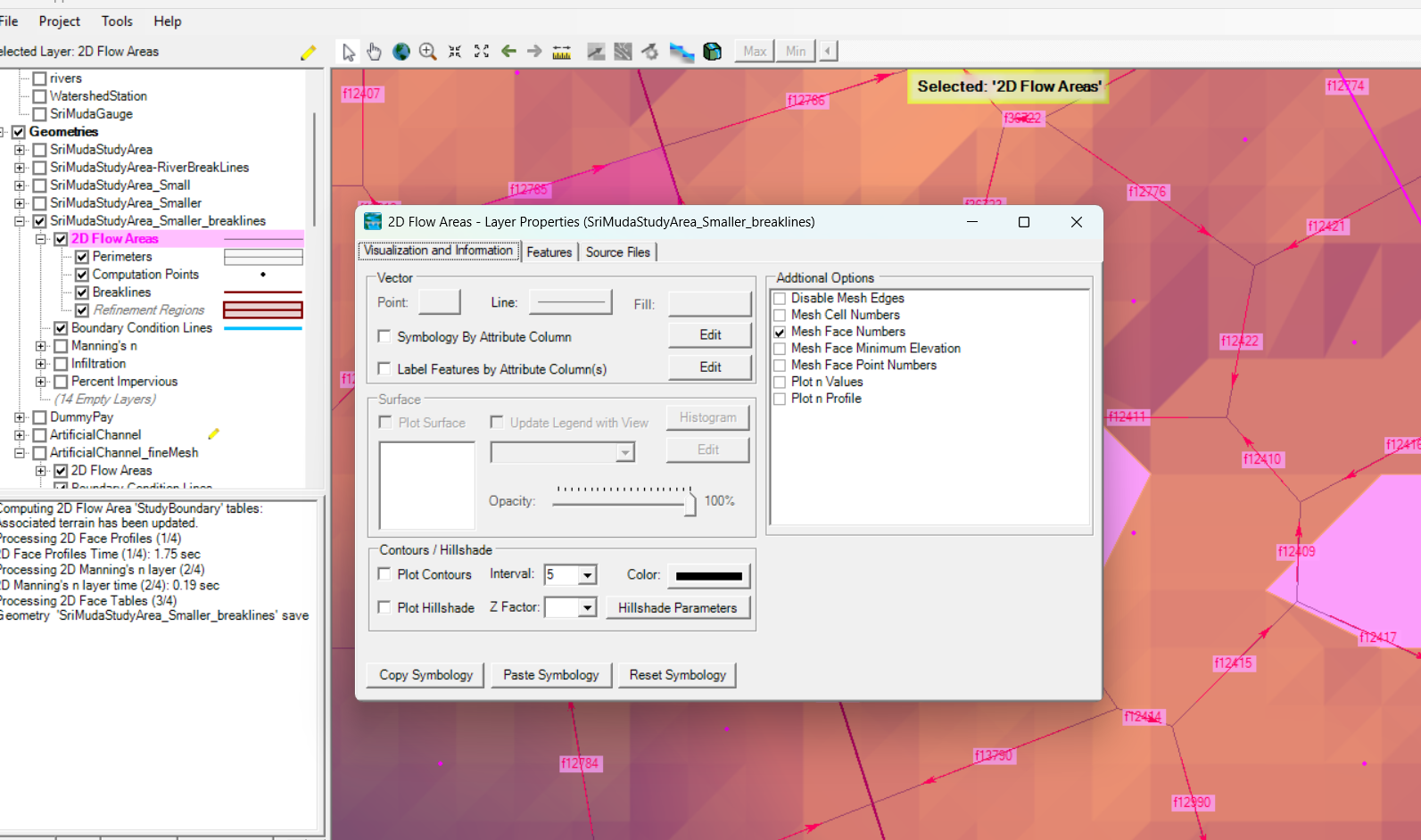1421x840 pixels.
Task: Expand the DummyPay geometry node
Action: point(20,417)
